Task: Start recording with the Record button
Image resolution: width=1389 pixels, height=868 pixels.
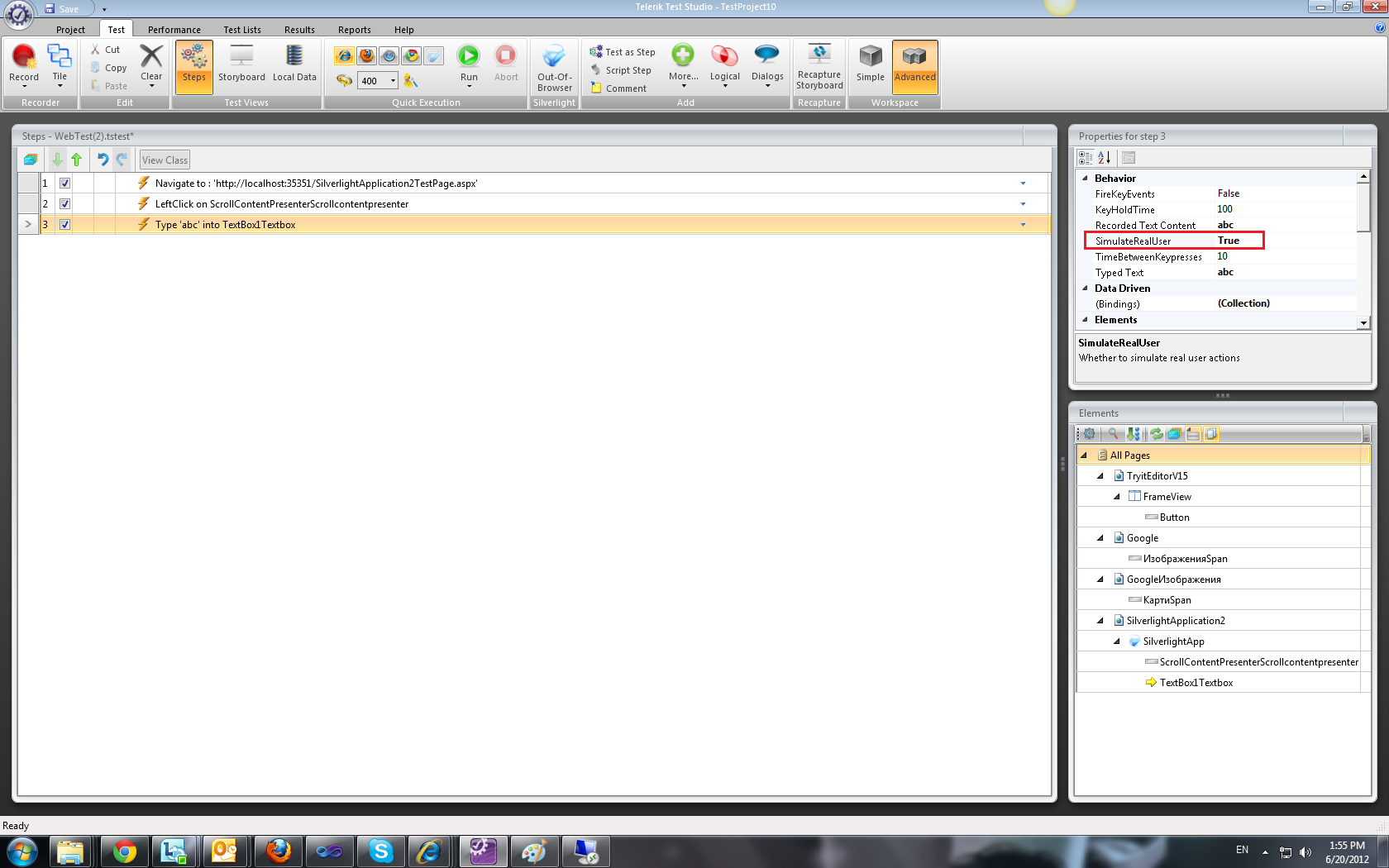Action: 24,66
